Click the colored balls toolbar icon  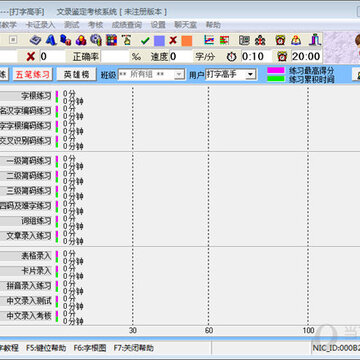coord(81,40)
